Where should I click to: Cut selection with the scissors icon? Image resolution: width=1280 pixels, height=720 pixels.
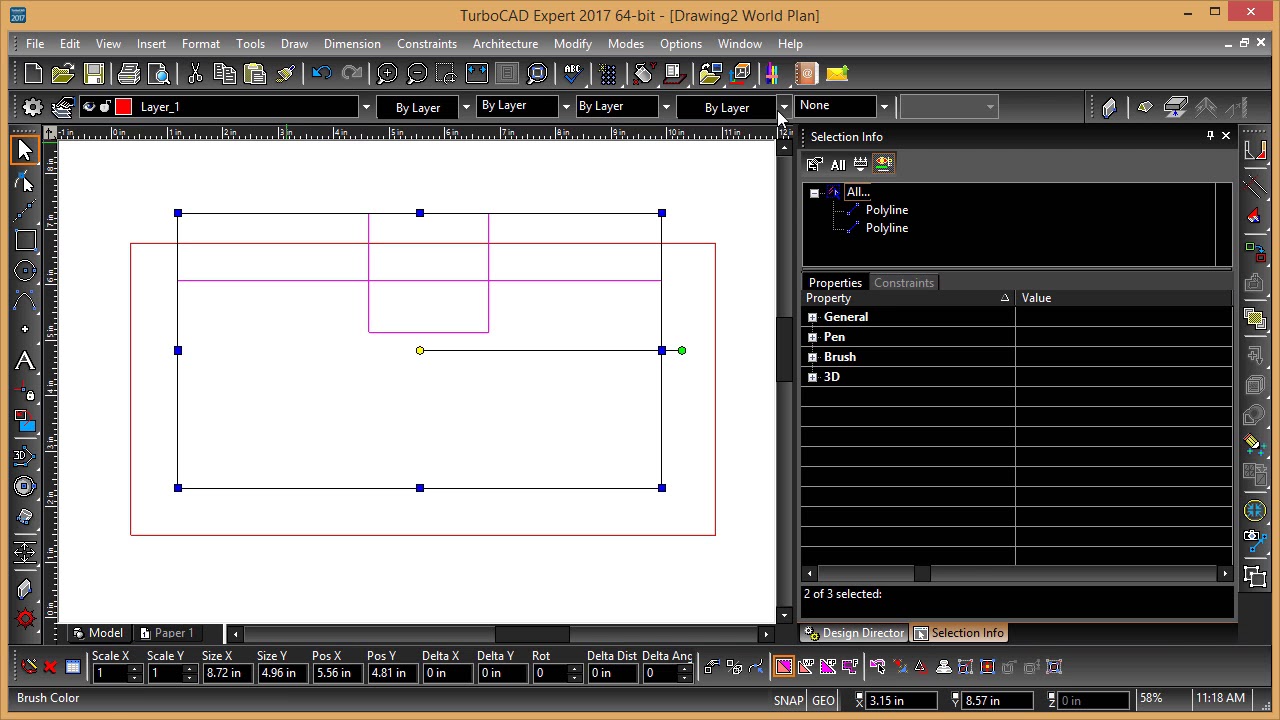(195, 73)
